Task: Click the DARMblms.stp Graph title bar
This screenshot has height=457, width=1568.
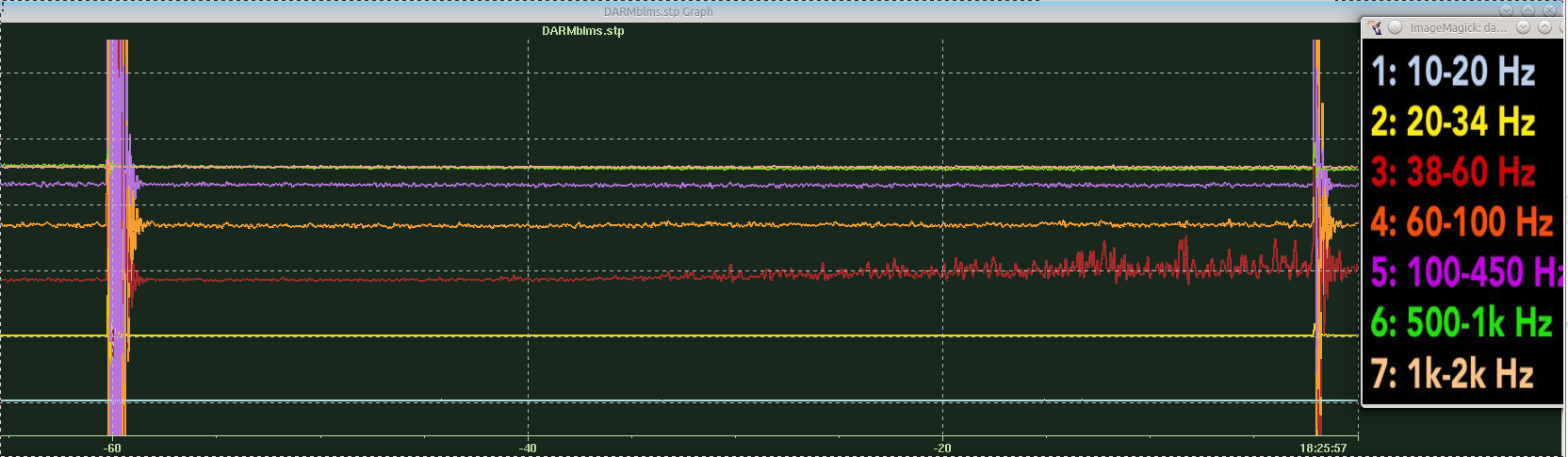Action: 659,11
